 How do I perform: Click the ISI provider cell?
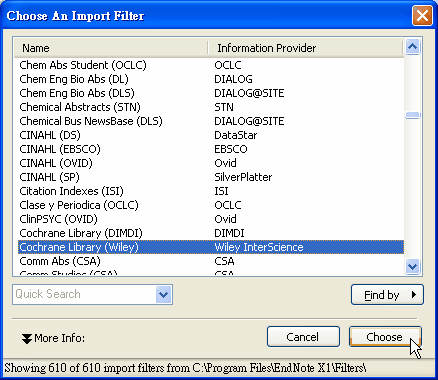coord(221,191)
